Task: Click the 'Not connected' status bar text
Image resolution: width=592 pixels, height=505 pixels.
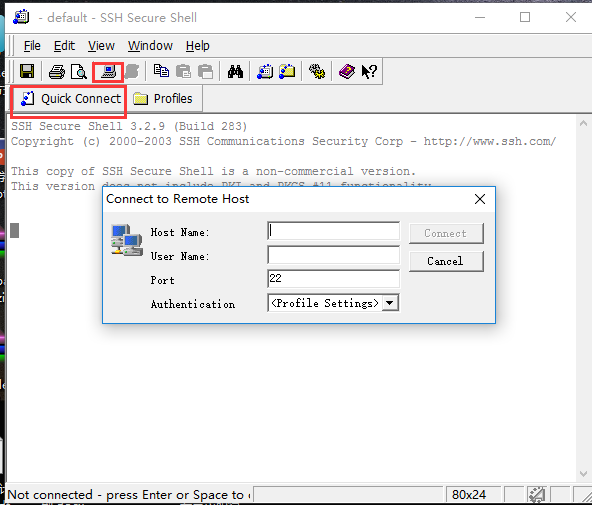Action: (129, 495)
